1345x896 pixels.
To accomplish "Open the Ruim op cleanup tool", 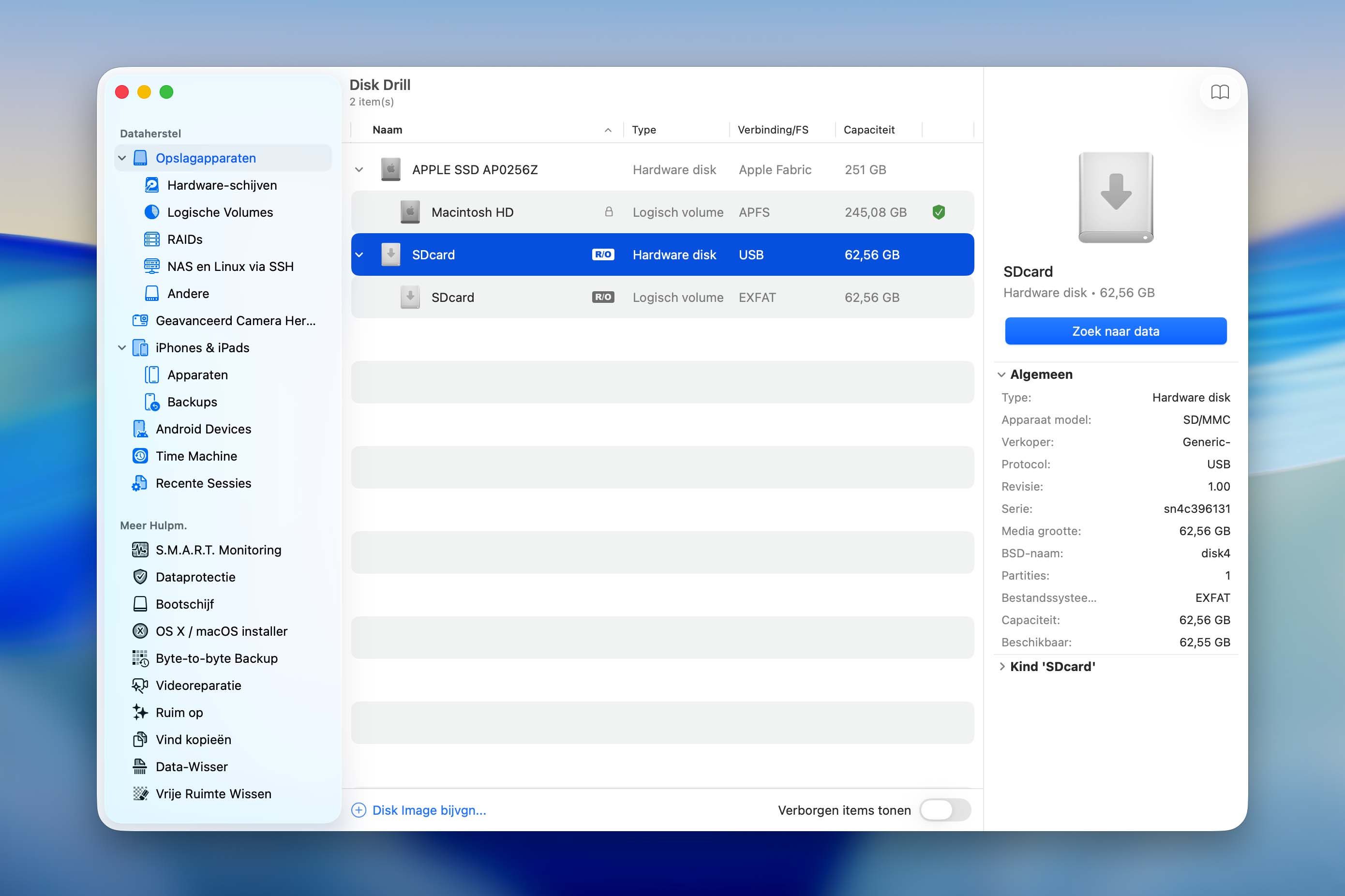I will 179,713.
